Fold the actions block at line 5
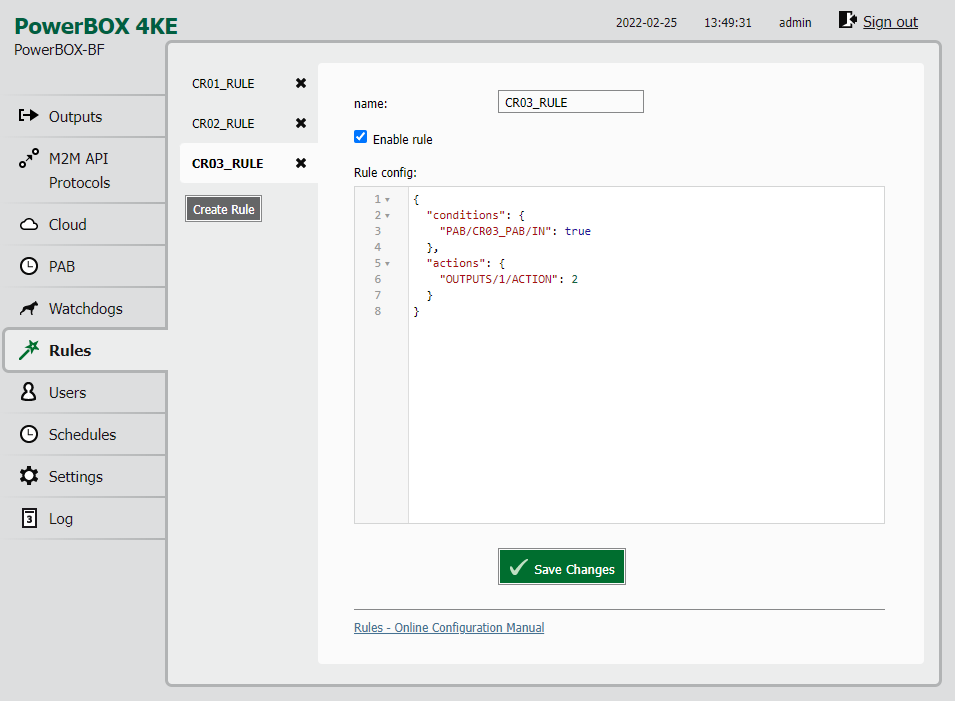This screenshot has height=701, width=955. pyautogui.click(x=387, y=264)
